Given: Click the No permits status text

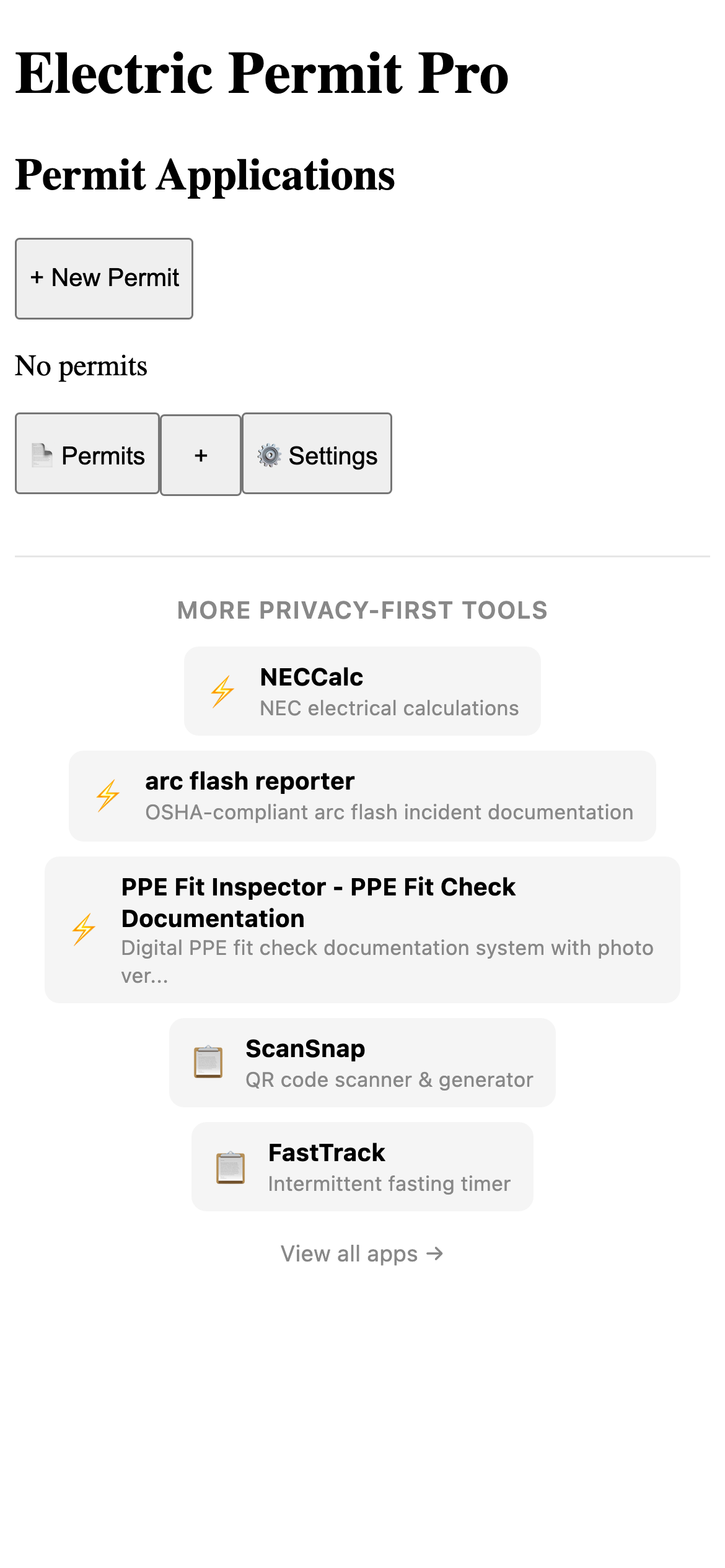Looking at the screenshot, I should click(x=81, y=365).
